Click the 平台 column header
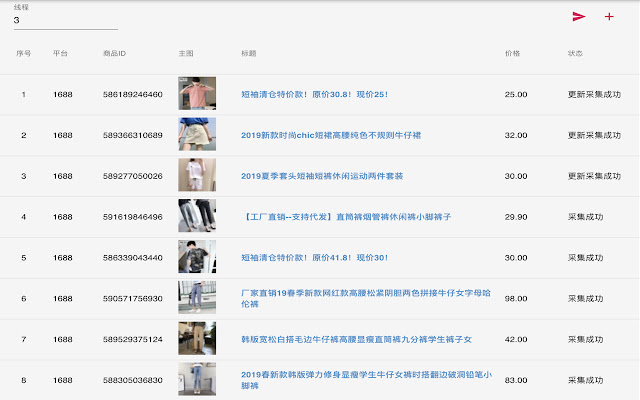This screenshot has height=400, width=640. pos(60,53)
